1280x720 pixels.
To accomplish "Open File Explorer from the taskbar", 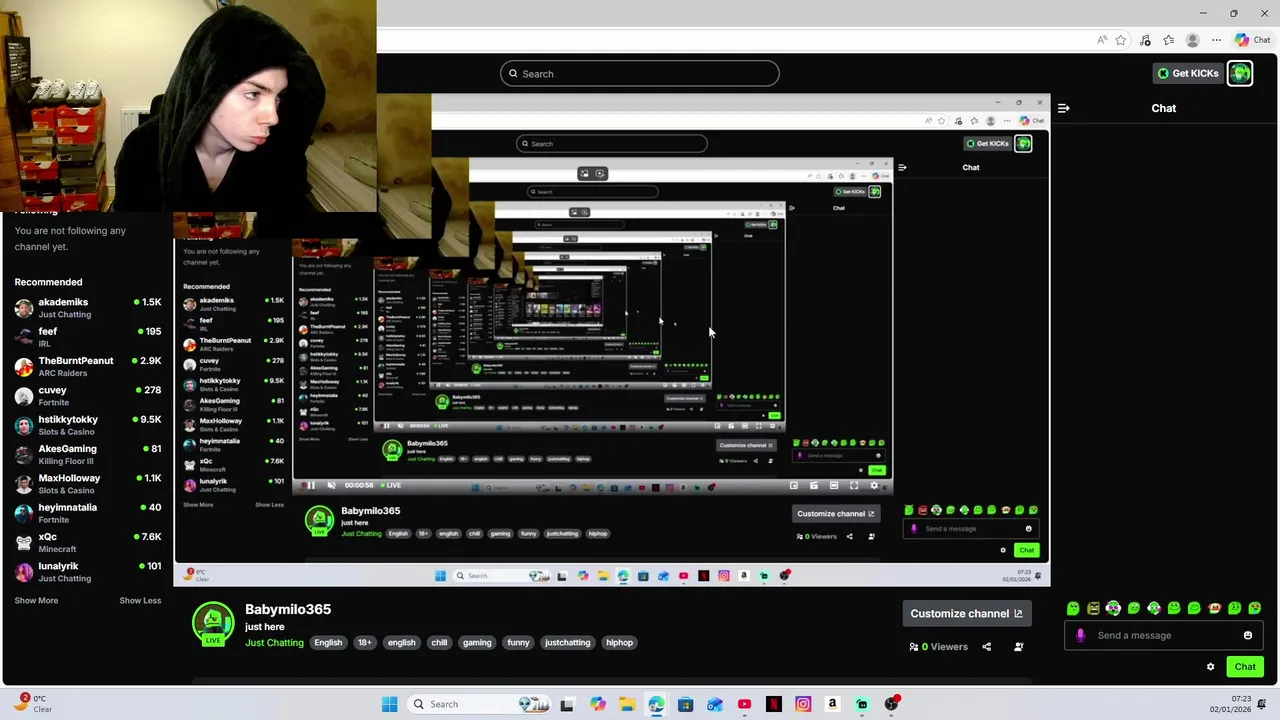I will [627, 704].
